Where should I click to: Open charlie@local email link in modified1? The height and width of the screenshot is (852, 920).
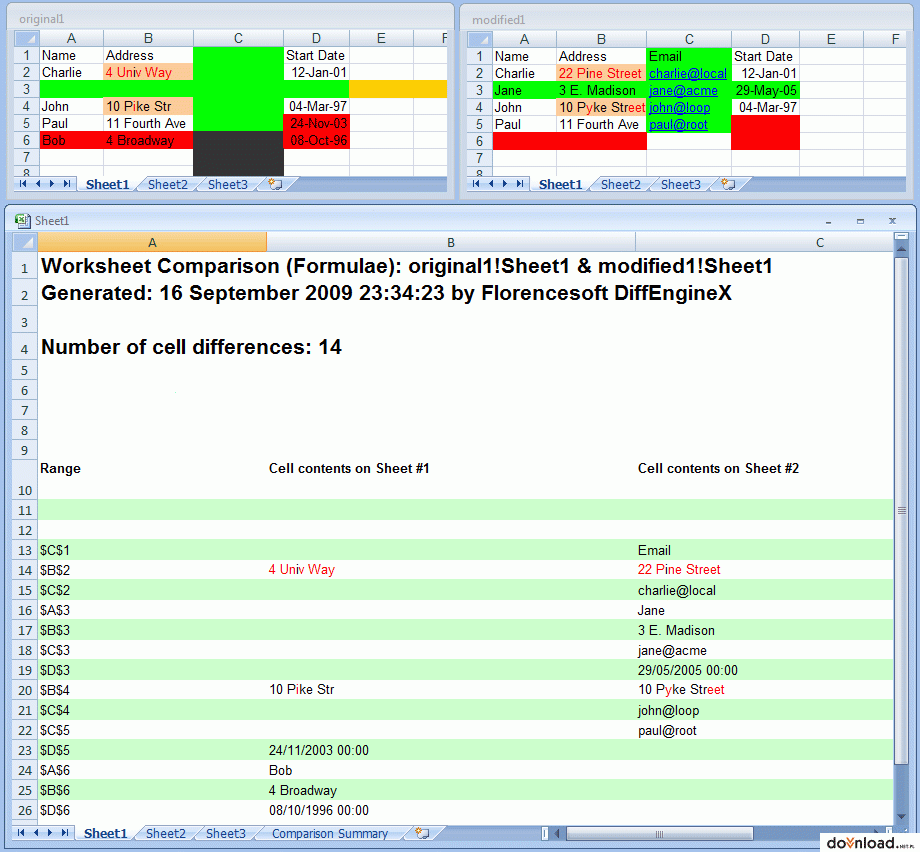pyautogui.click(x=688, y=73)
